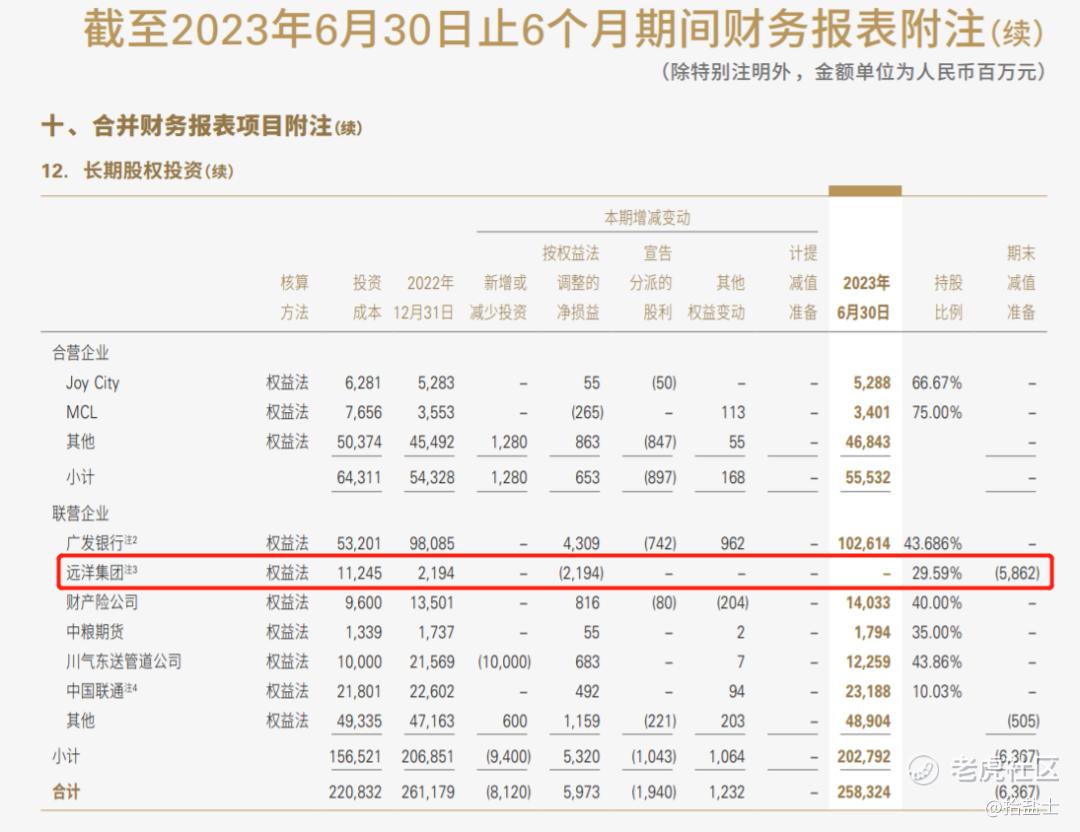This screenshot has height=832, width=1080.
Task: Click 广发银行 net profit value 4,309
Action: [x=581, y=543]
